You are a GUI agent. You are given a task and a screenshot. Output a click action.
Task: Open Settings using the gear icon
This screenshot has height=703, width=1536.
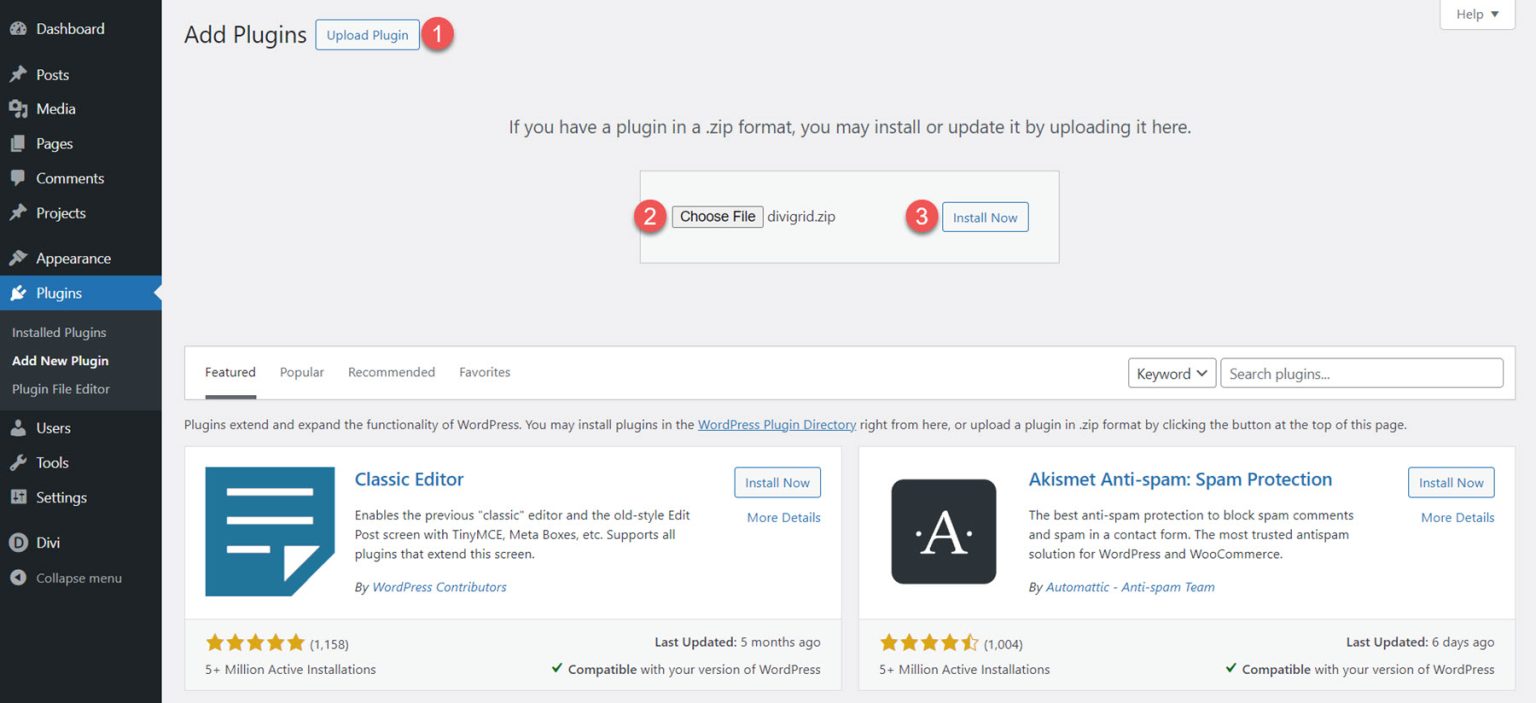click(20, 497)
